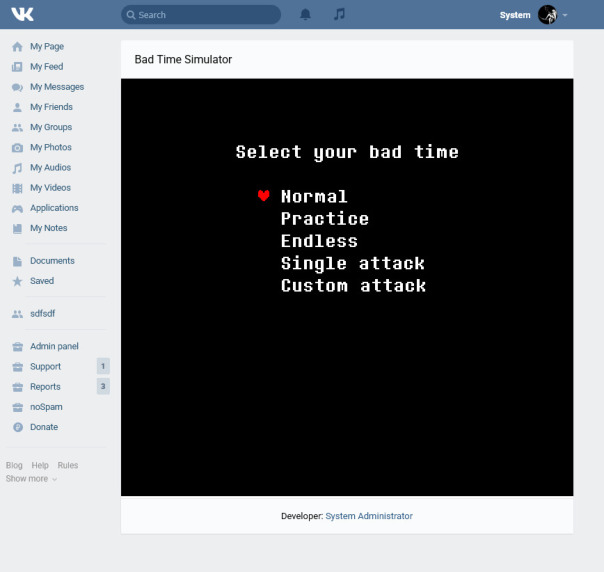Select the Single attack mode
This screenshot has height=572, width=604.
click(x=353, y=263)
